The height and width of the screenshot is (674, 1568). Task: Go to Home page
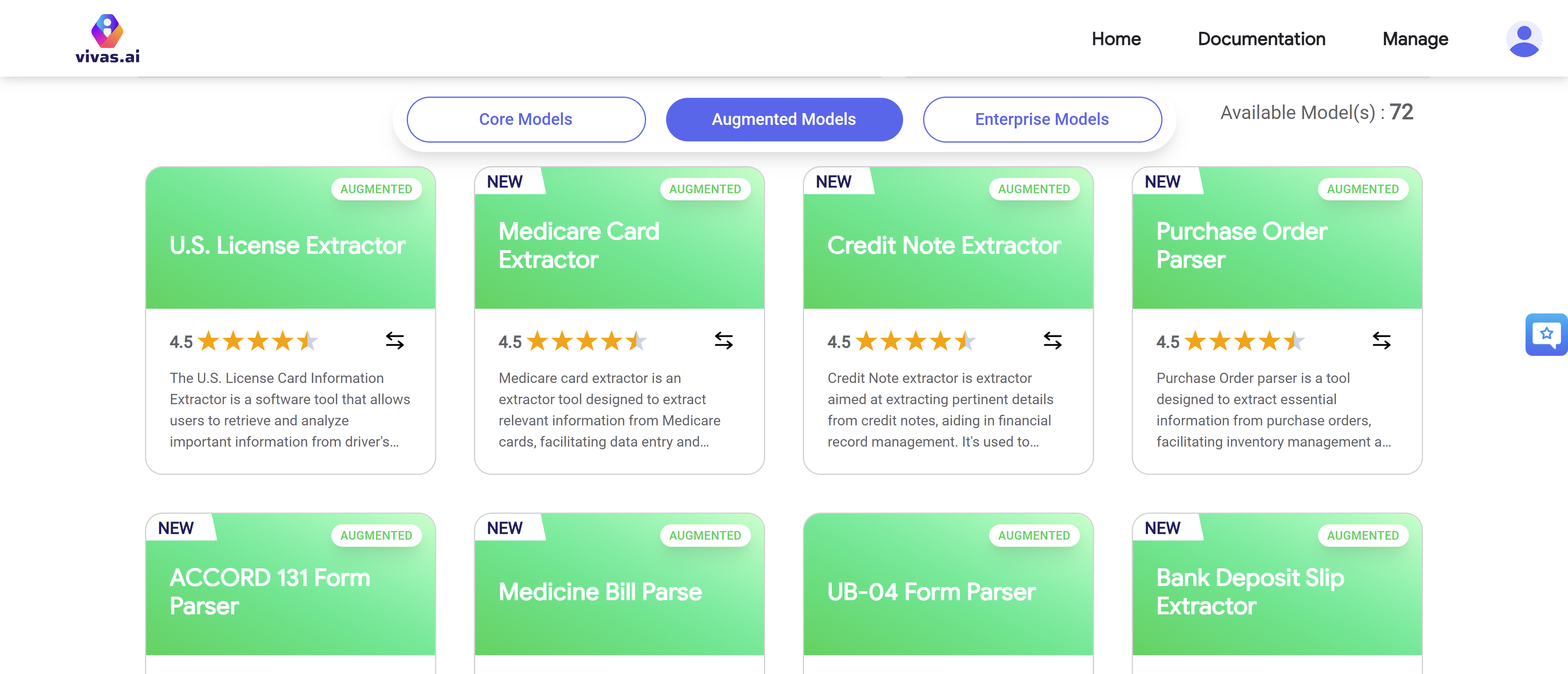pyautogui.click(x=1116, y=39)
